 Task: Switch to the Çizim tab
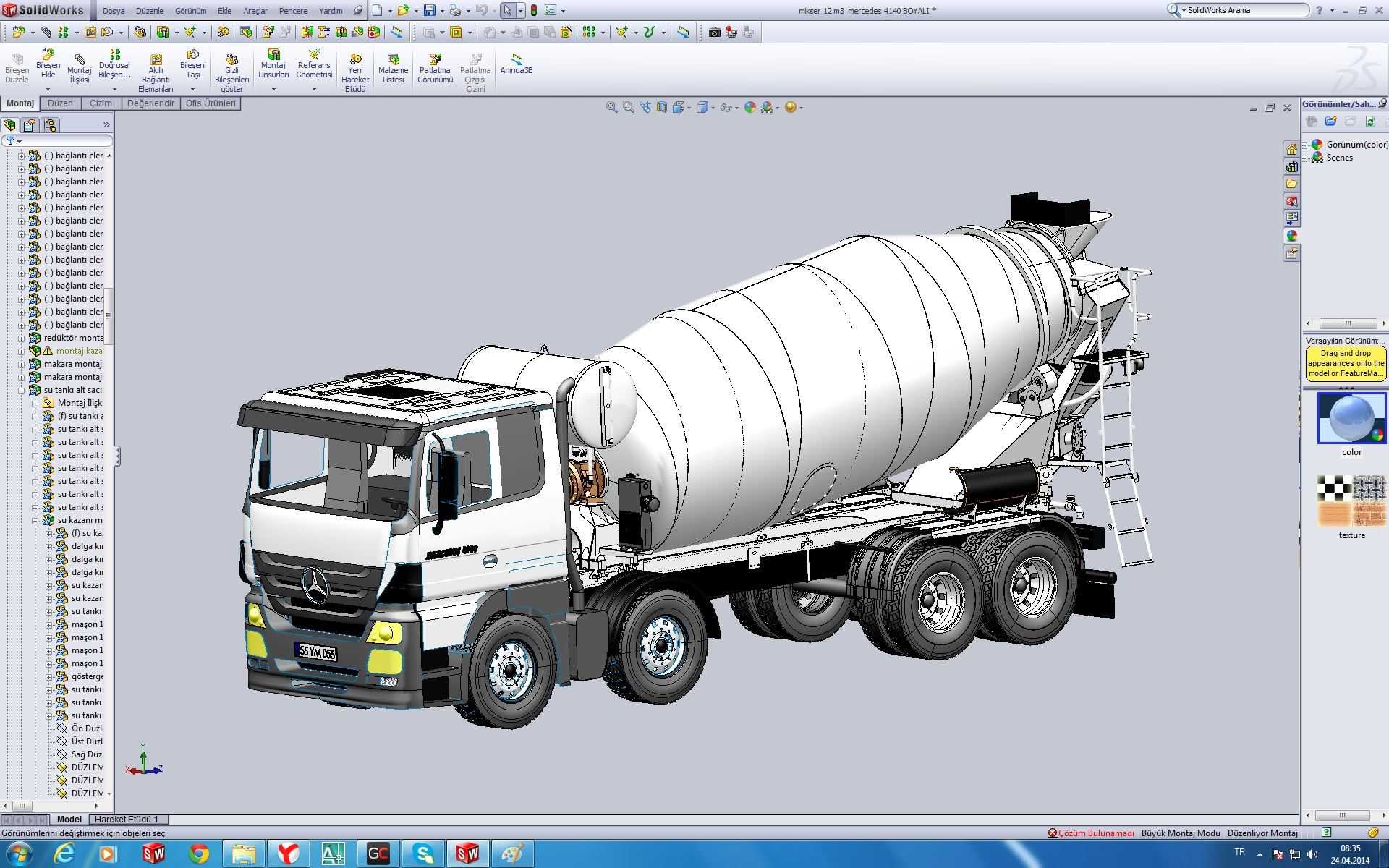tap(101, 103)
